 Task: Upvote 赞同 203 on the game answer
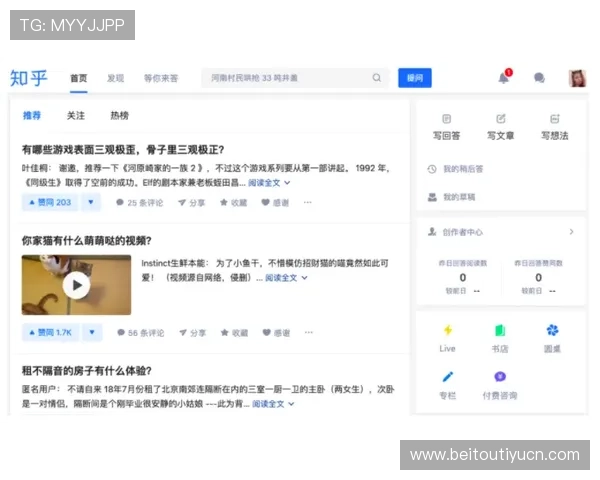[x=50, y=202]
